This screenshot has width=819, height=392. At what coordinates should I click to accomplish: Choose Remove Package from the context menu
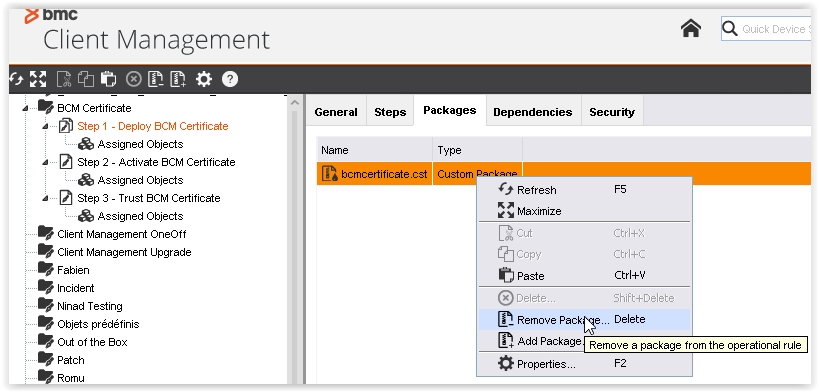(x=585, y=319)
